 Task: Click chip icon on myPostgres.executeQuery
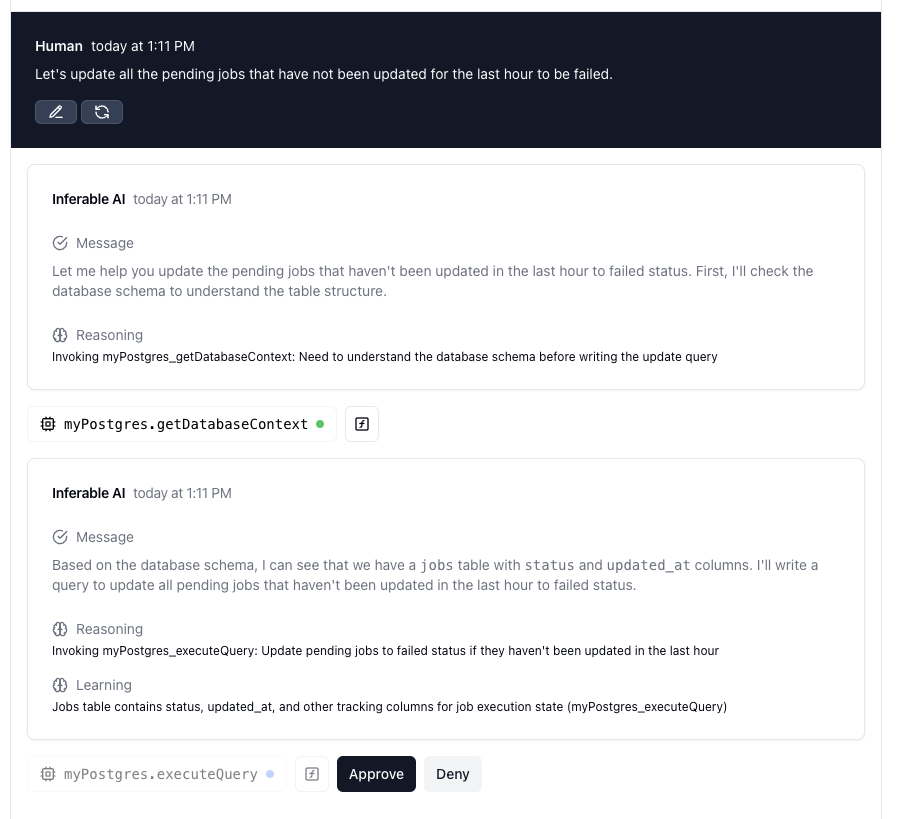click(x=48, y=774)
